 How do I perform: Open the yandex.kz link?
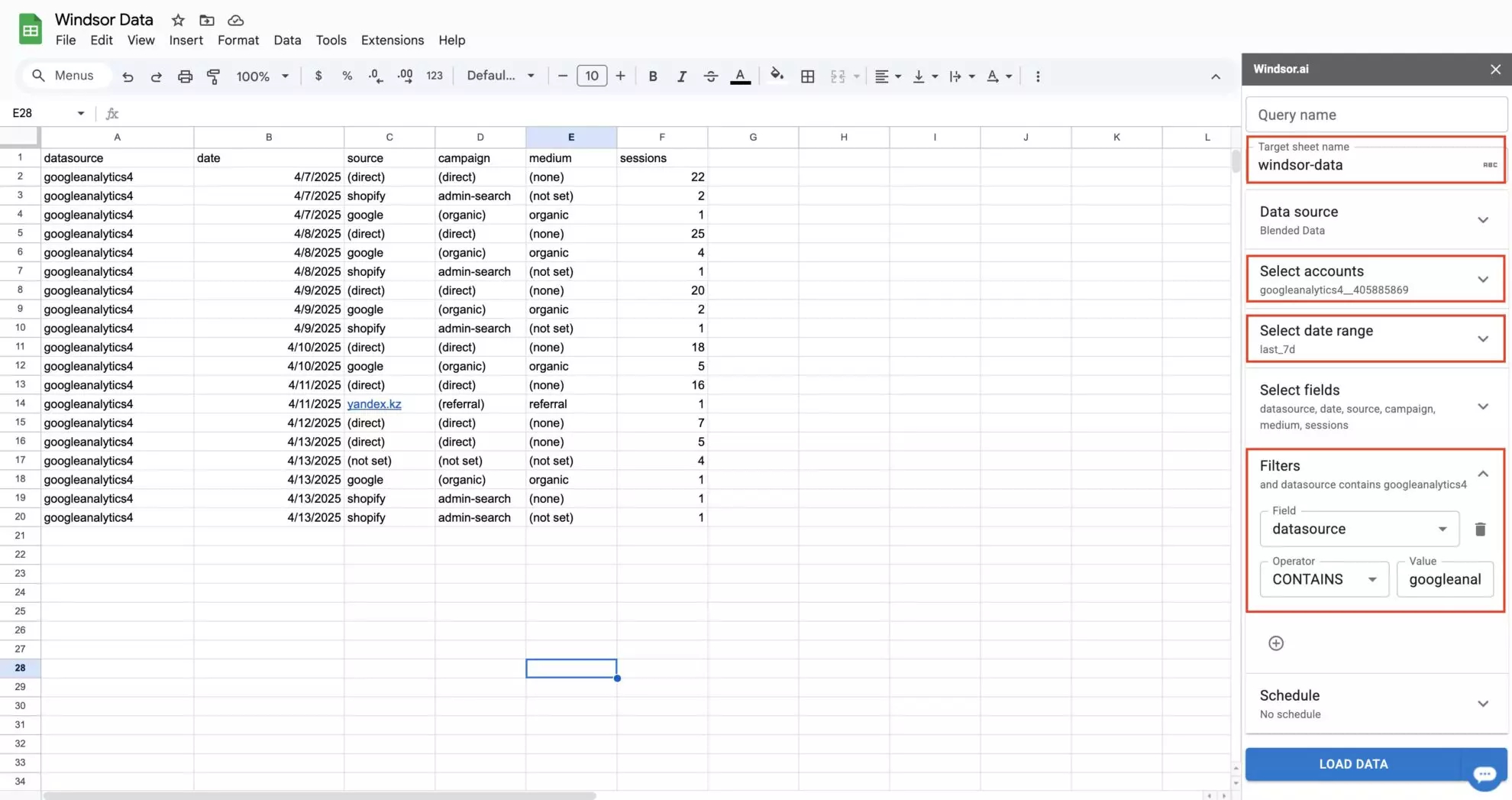(x=374, y=404)
